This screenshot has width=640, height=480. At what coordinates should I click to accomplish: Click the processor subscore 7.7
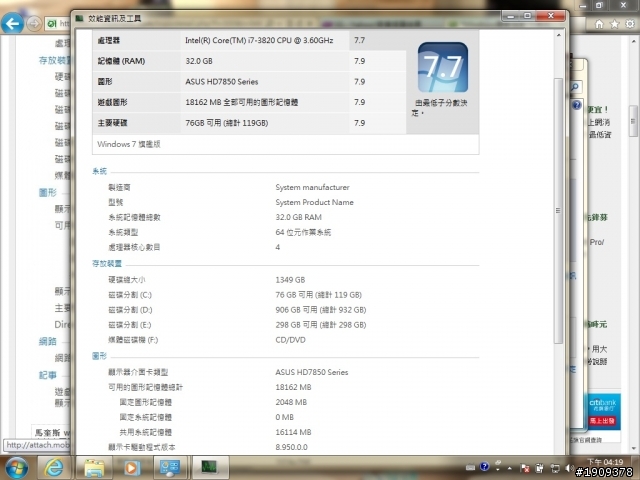(x=360, y=40)
